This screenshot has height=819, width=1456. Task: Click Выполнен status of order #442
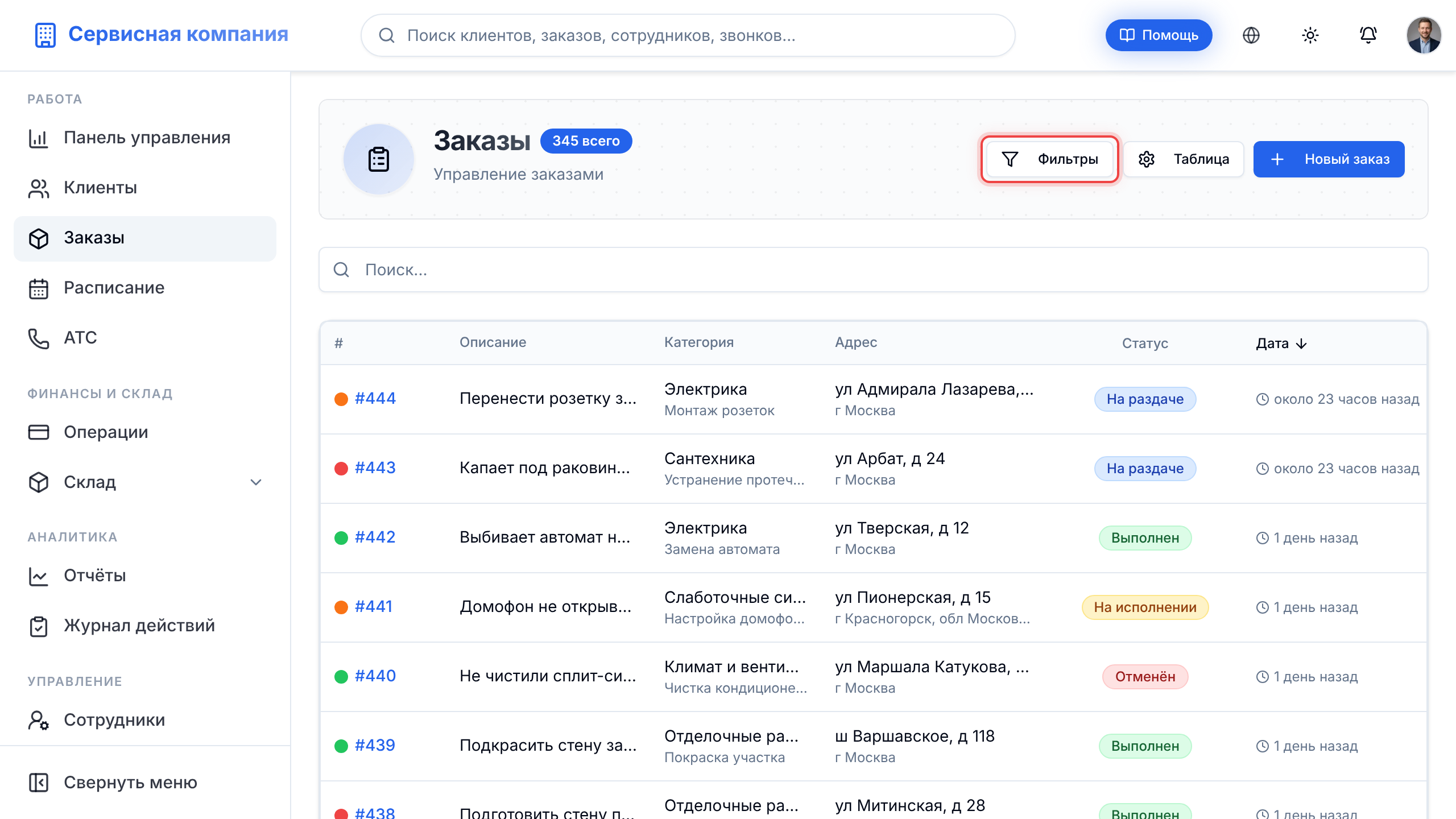(x=1145, y=538)
